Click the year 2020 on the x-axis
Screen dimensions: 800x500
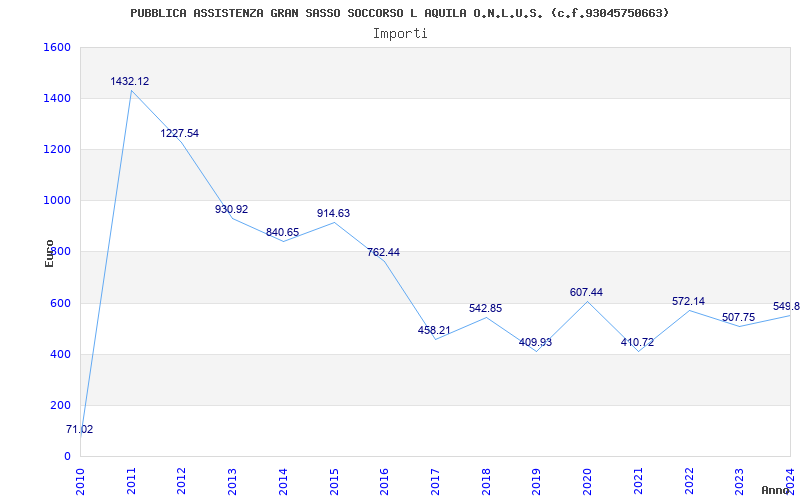point(587,481)
